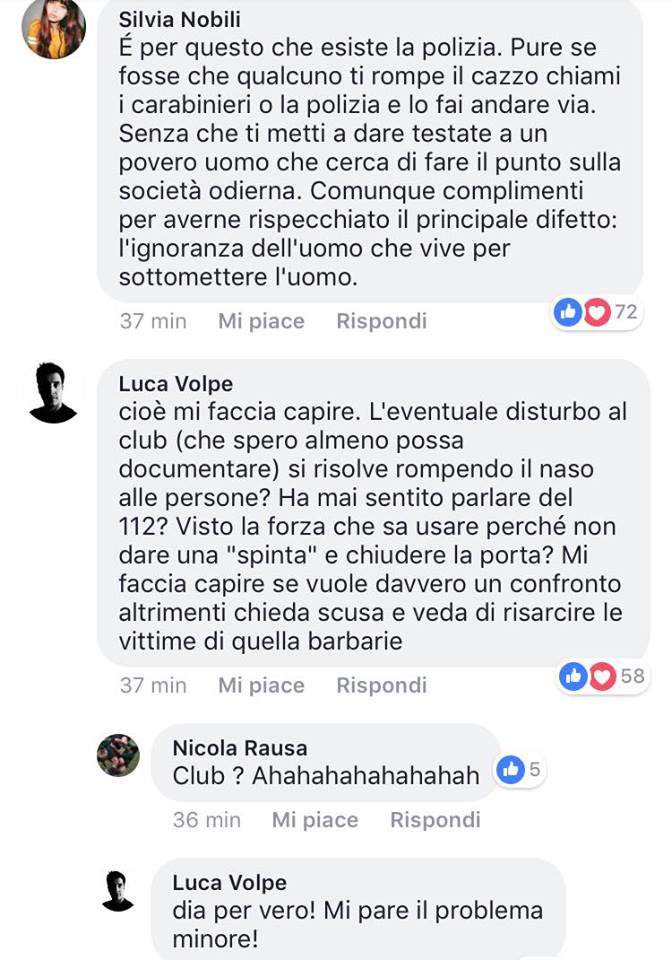Click the heart reaction icon beside 72

[597, 313]
